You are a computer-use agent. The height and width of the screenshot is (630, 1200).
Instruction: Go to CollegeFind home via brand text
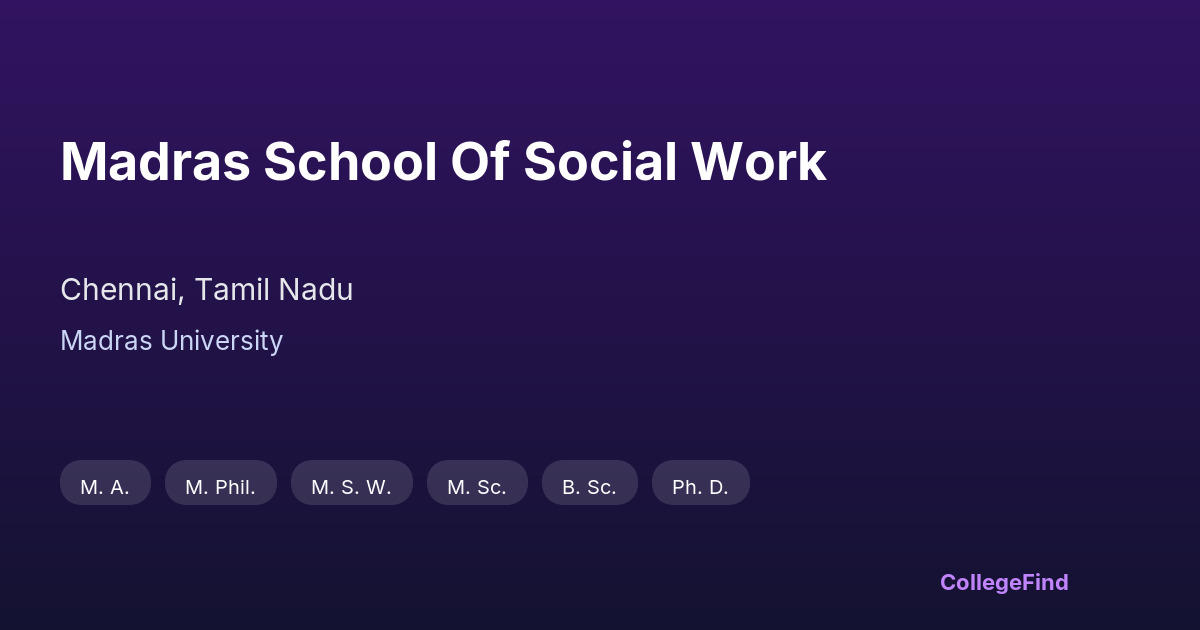(x=1004, y=582)
